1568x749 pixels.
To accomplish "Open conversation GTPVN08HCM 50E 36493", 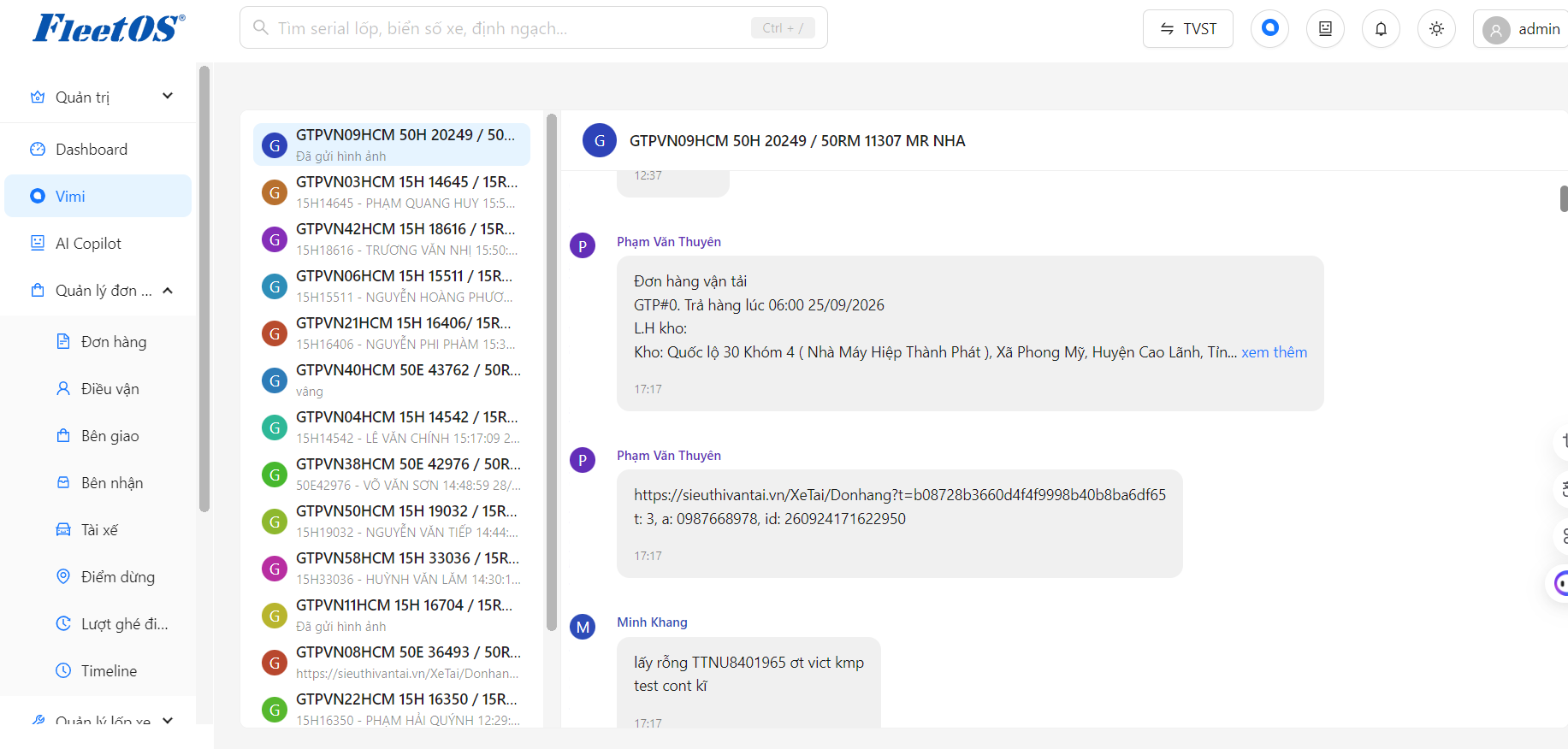I will (392, 662).
